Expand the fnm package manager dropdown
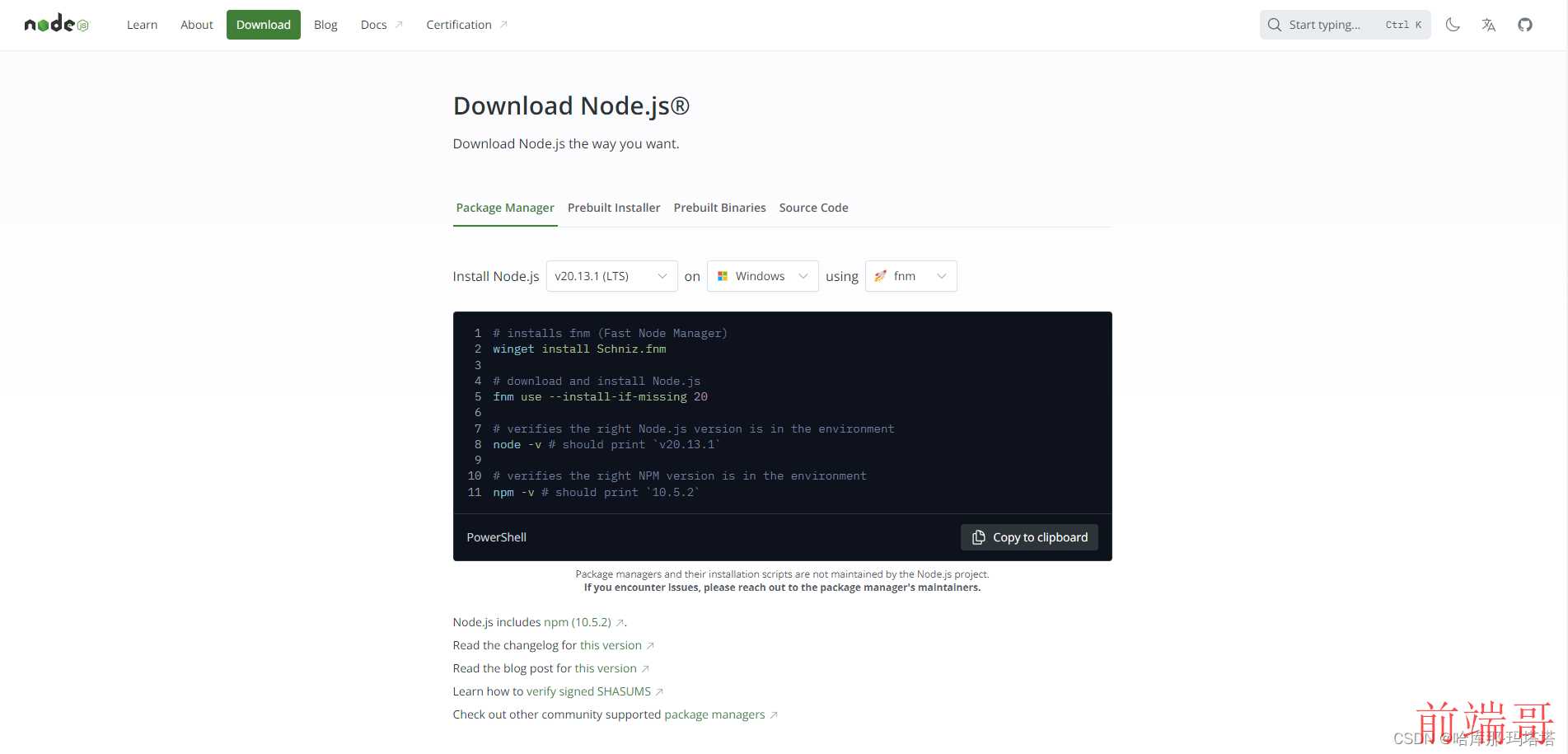 tap(911, 276)
